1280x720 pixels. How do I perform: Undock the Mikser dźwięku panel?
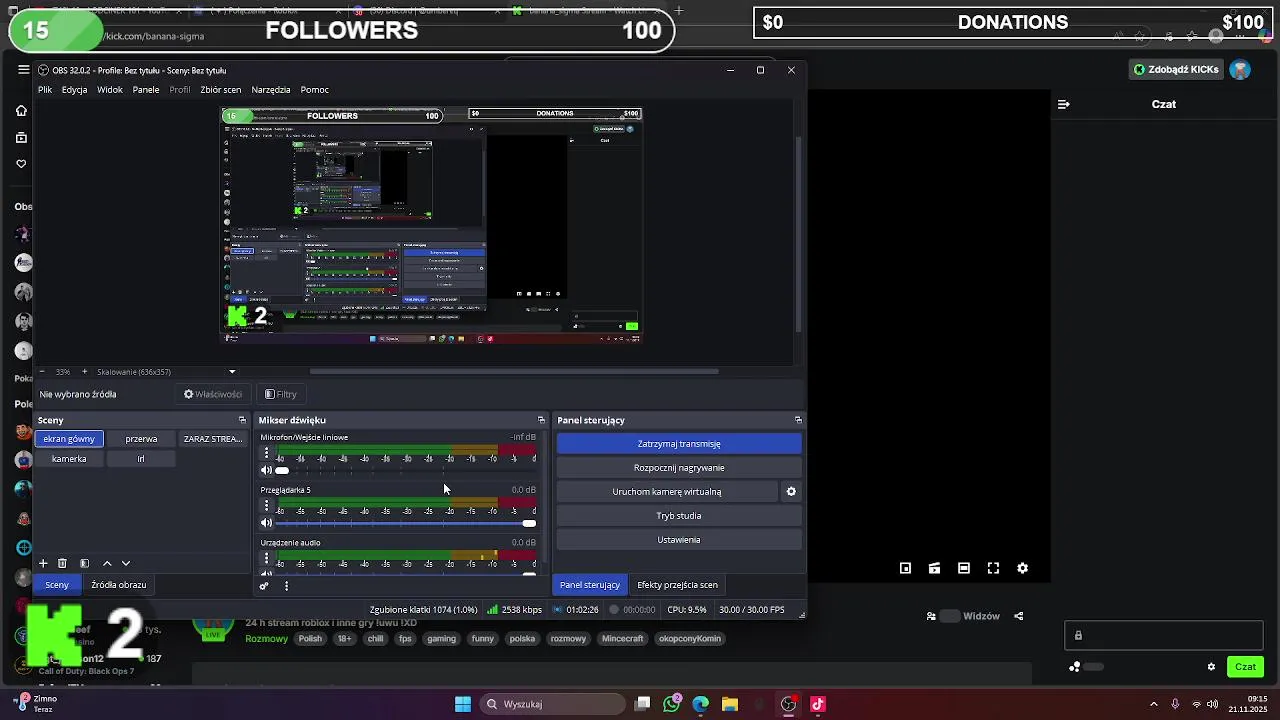click(x=541, y=420)
